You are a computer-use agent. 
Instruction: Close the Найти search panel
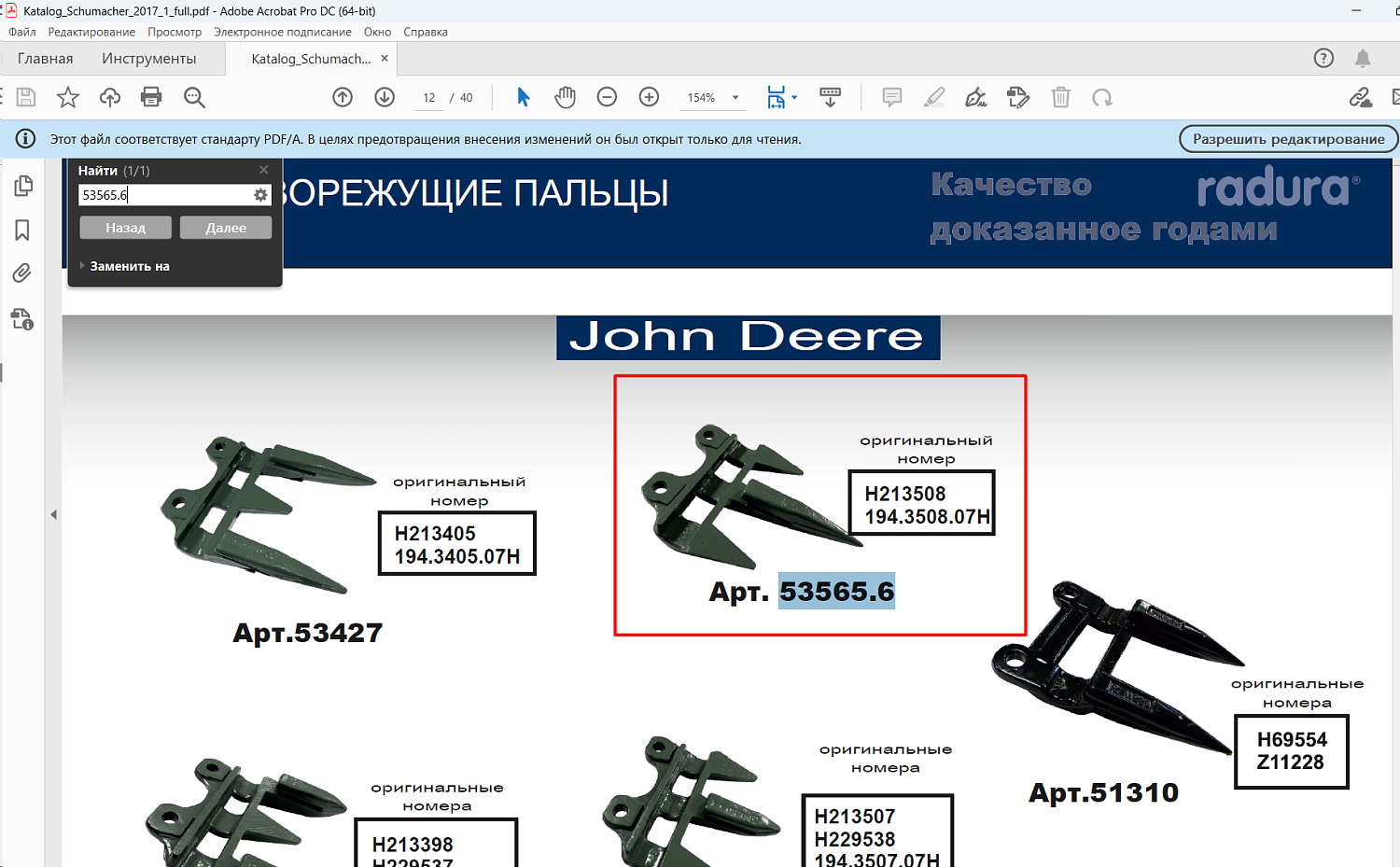[264, 170]
